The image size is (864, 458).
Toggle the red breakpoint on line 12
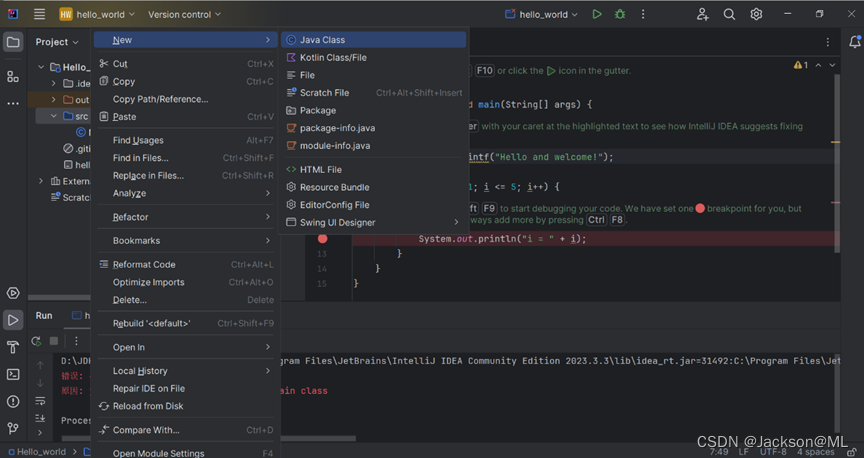pyautogui.click(x=322, y=239)
